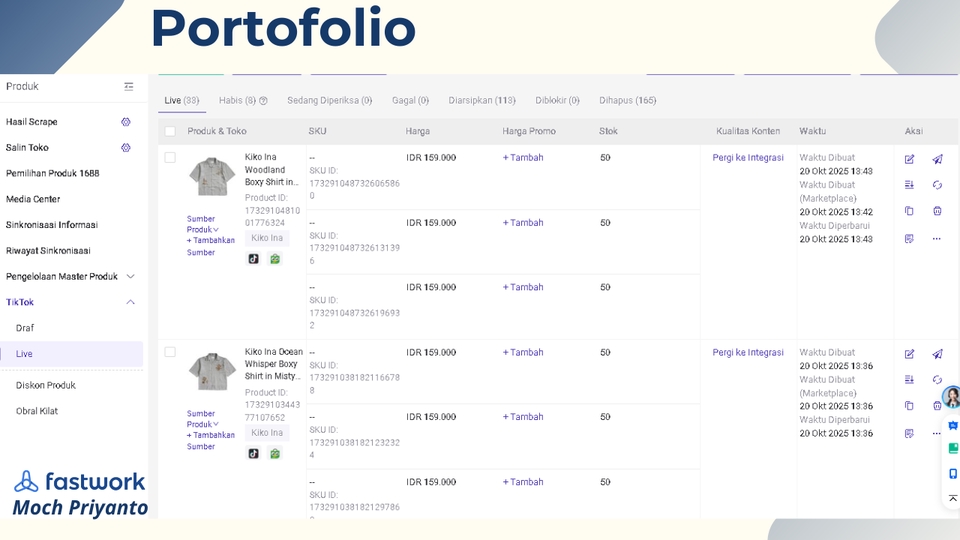Delete the Woodland Boxy Shirt product
Image resolution: width=960 pixels, height=540 pixels.
tap(937, 211)
